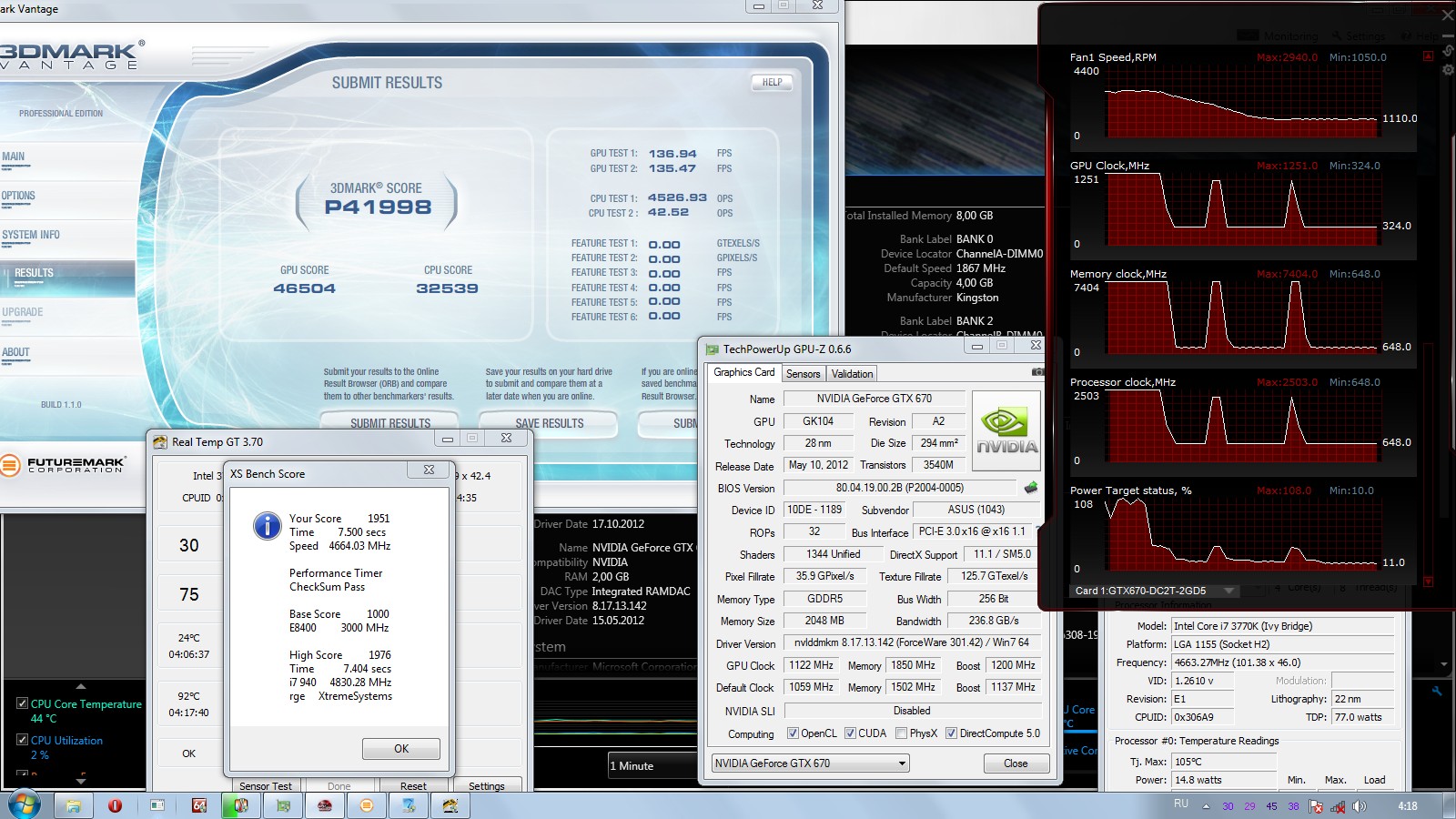Click the blue wrench icon at right edge
Screen dimensions: 1456x819
[1437, 692]
